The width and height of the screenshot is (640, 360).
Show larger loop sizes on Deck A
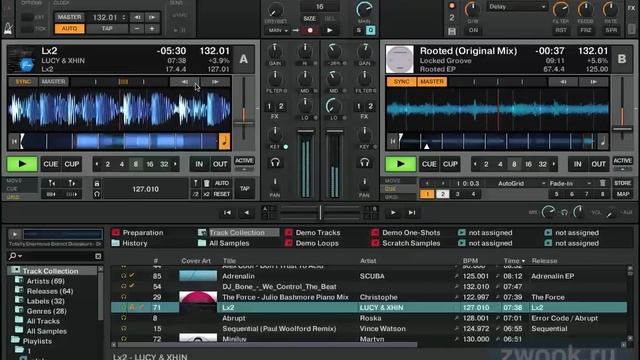(x=176, y=164)
